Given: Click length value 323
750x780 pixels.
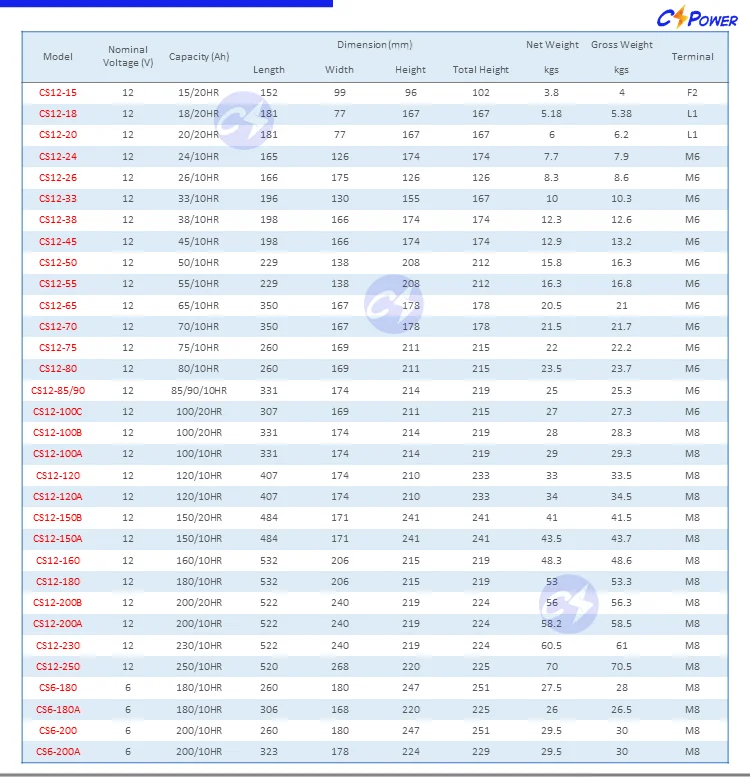Looking at the screenshot, I should pos(269,752).
